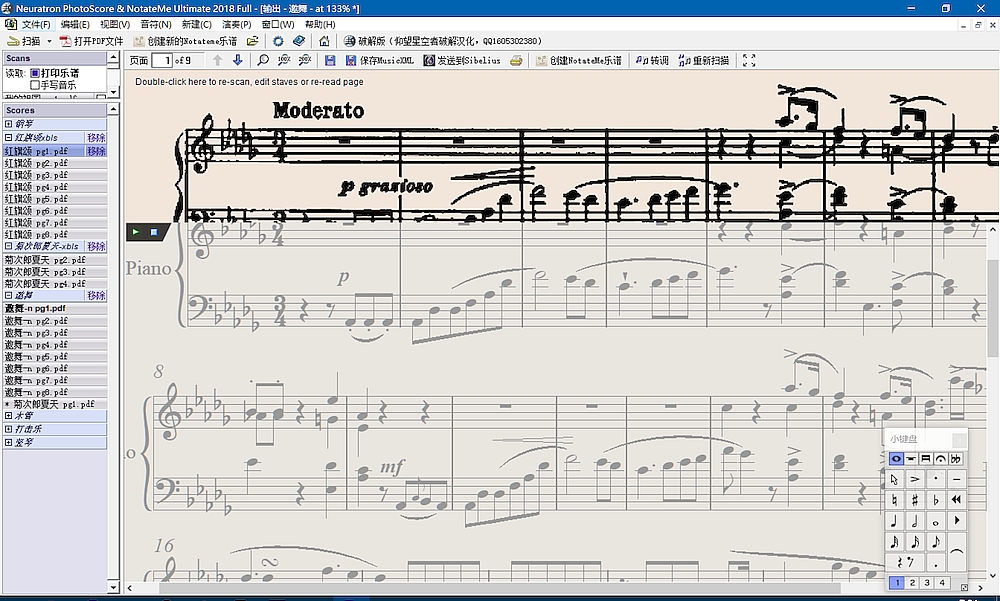Open the 编辑(E) menu
Screen dimensions: 1000x601
coord(75,24)
